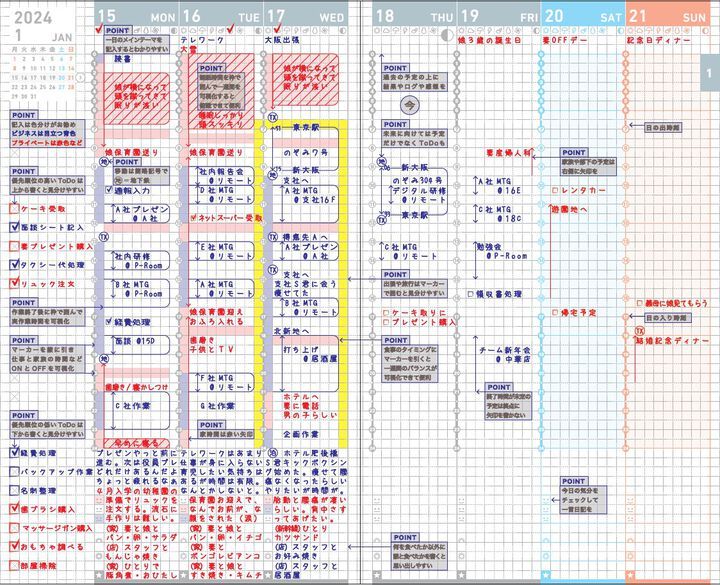Check the 領収書処理 box on Friday
Viewport: 720px width, 585px height.
tap(470, 294)
